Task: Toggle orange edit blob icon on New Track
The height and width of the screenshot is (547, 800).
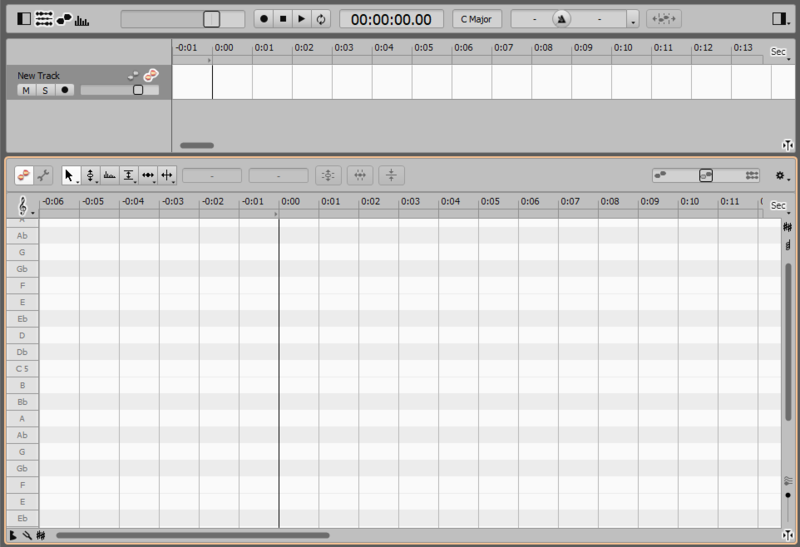Action: (151, 76)
